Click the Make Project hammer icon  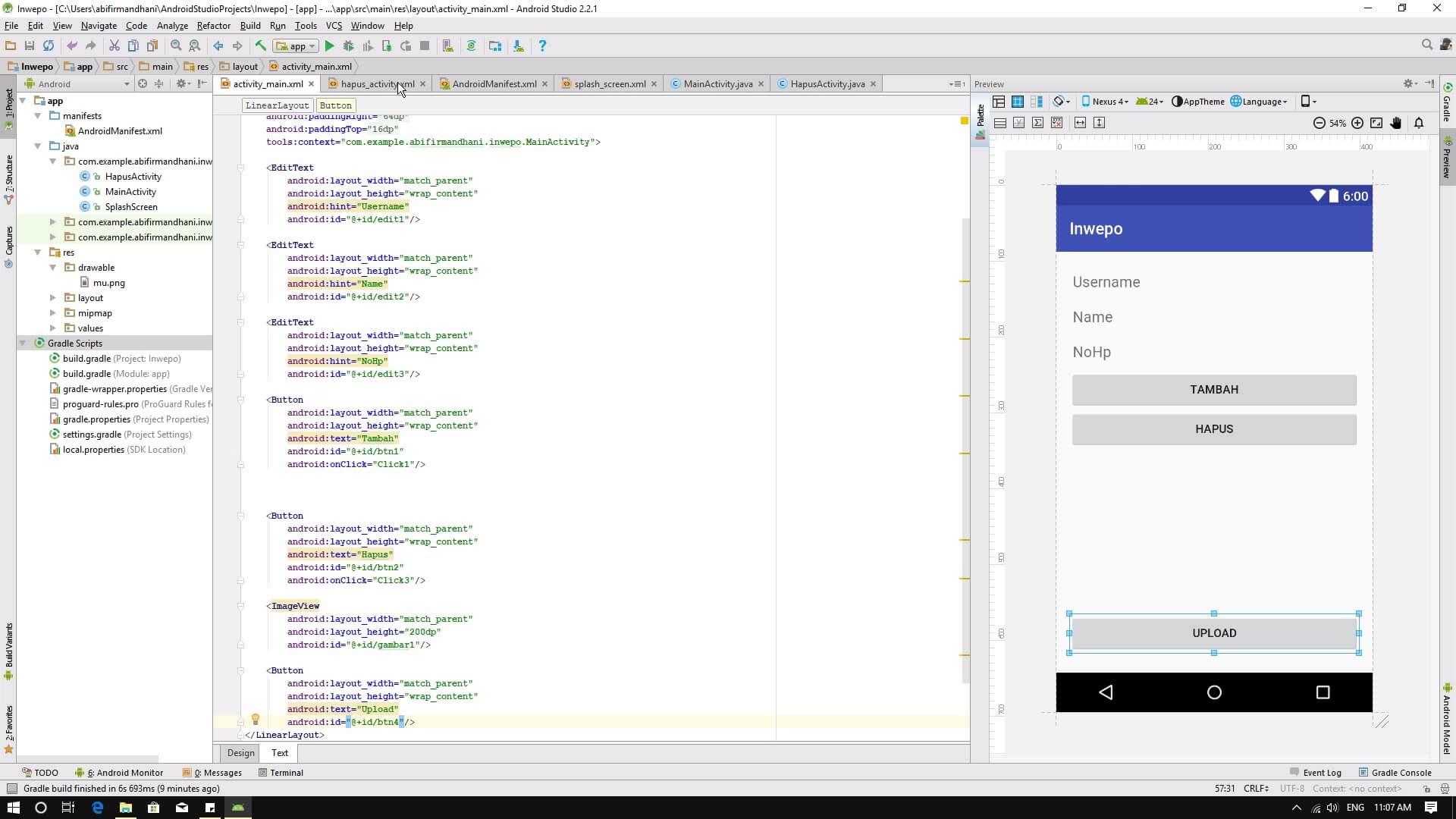[x=261, y=46]
